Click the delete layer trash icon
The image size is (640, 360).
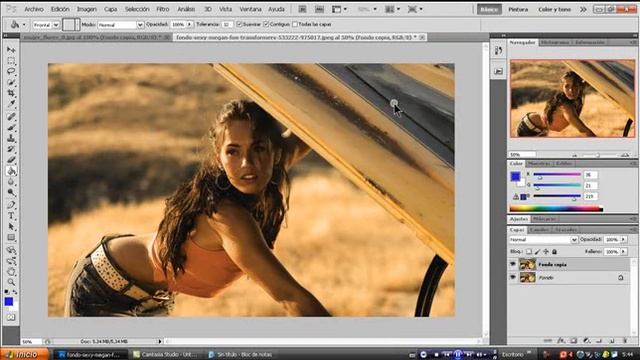(x=625, y=340)
